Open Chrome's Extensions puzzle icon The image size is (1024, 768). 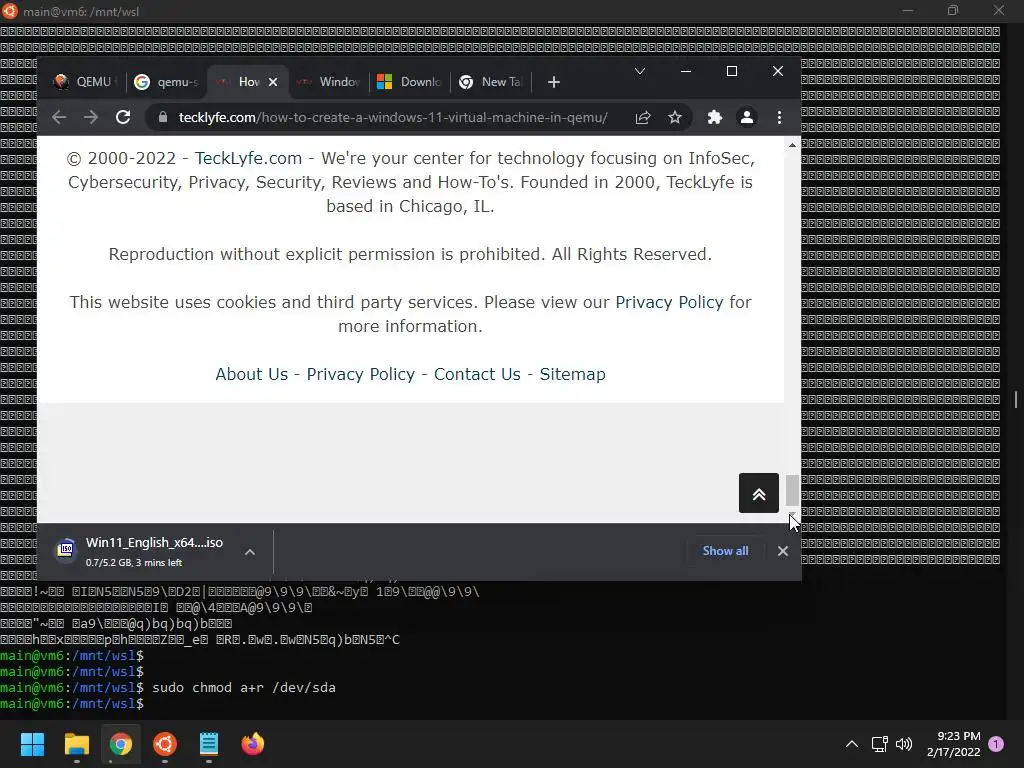714,118
